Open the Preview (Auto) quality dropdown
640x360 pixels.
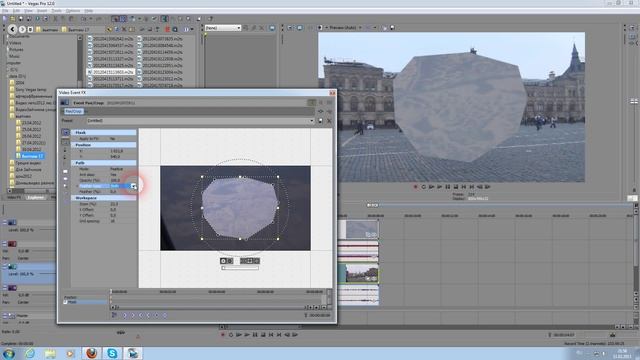[360, 28]
